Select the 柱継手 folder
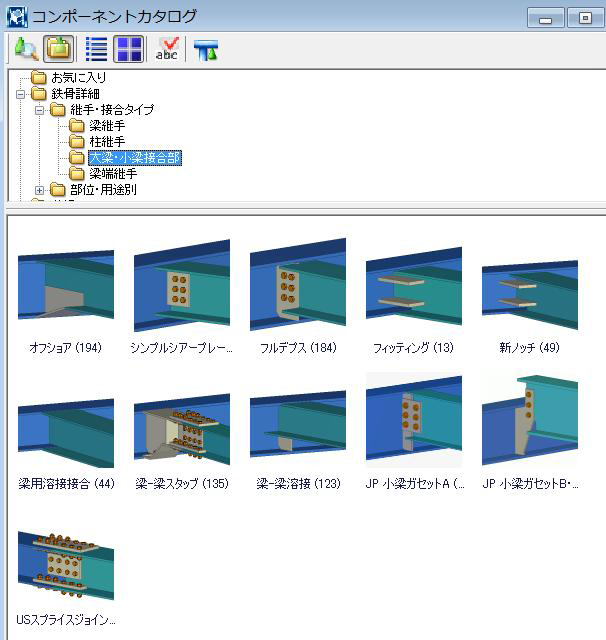This screenshot has width=606, height=640. click(x=106, y=142)
